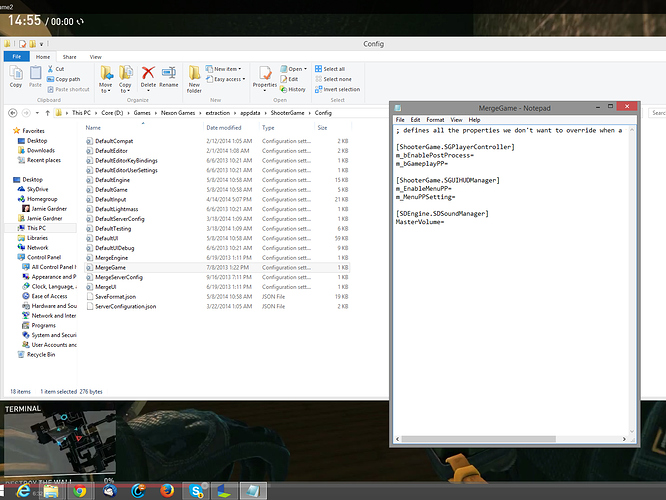This screenshot has width=666, height=500.
Task: Open Properties from the ribbon
Action: [265, 75]
